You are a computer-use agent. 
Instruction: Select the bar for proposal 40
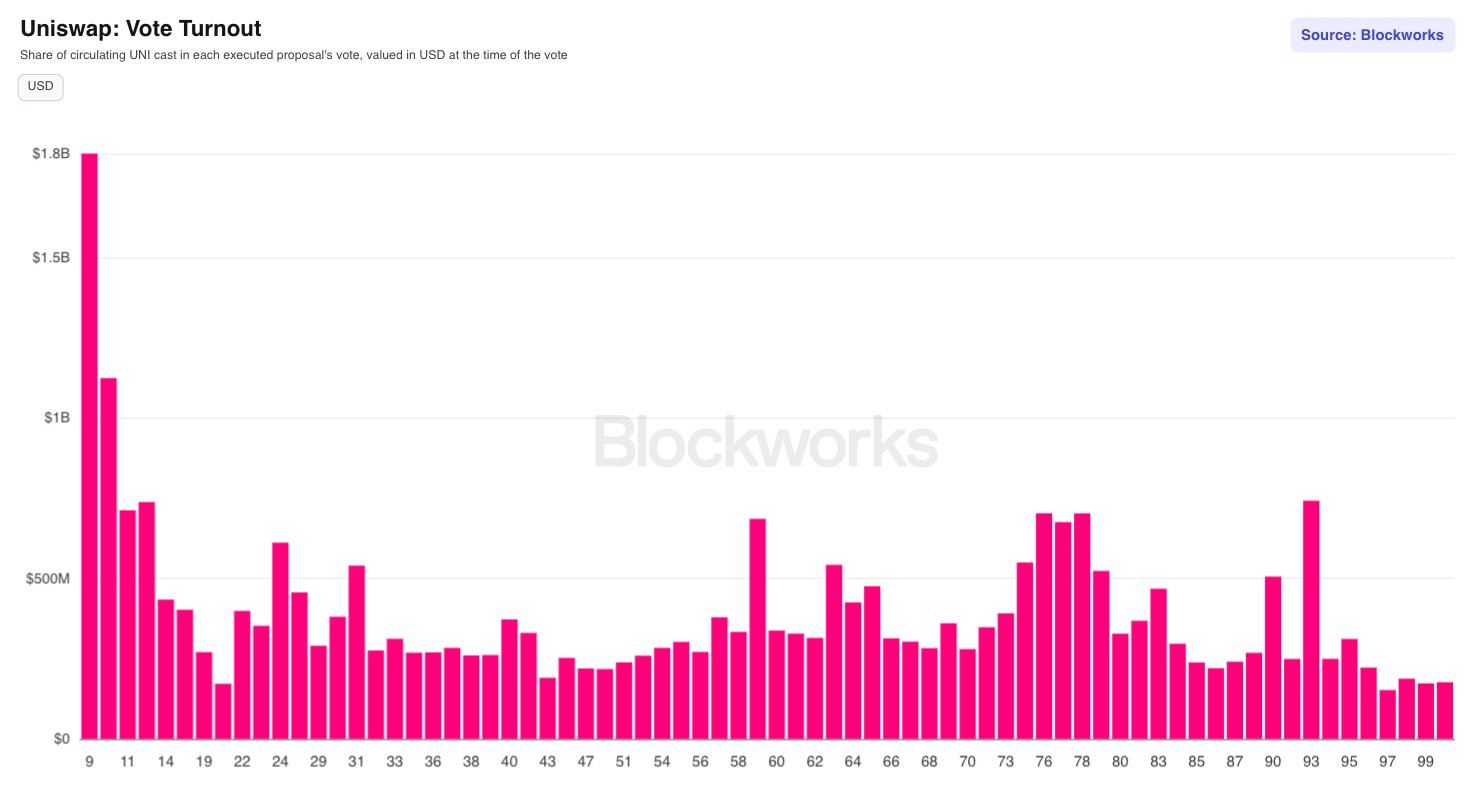pos(509,680)
